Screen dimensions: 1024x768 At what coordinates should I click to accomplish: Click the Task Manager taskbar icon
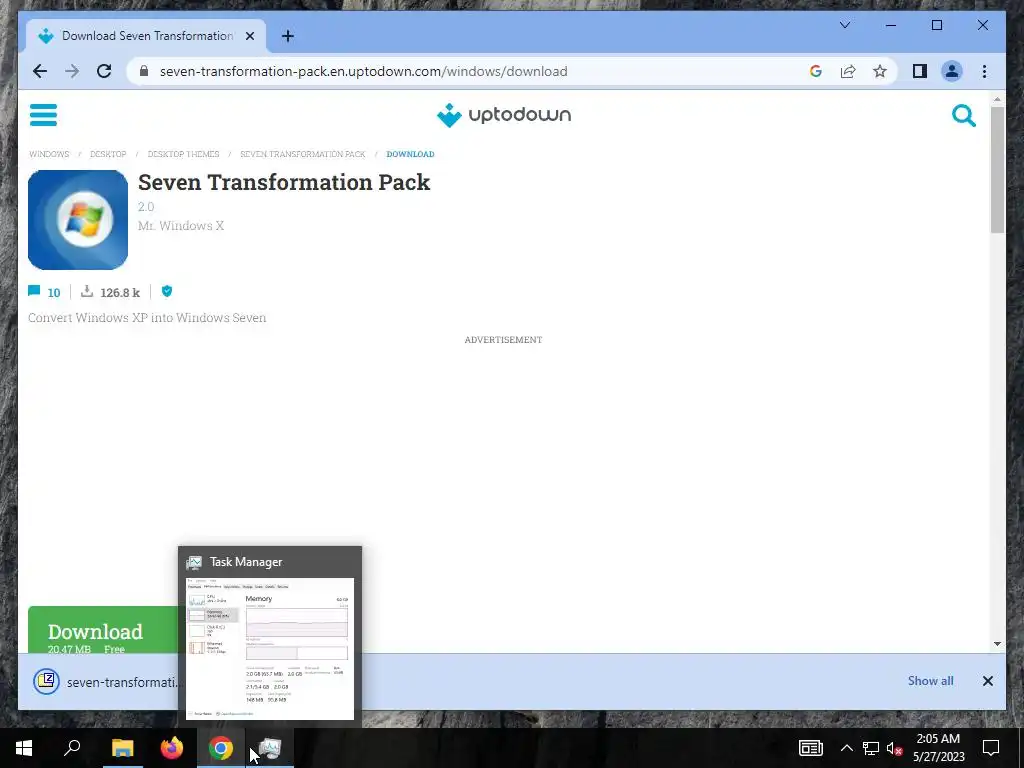(270, 748)
